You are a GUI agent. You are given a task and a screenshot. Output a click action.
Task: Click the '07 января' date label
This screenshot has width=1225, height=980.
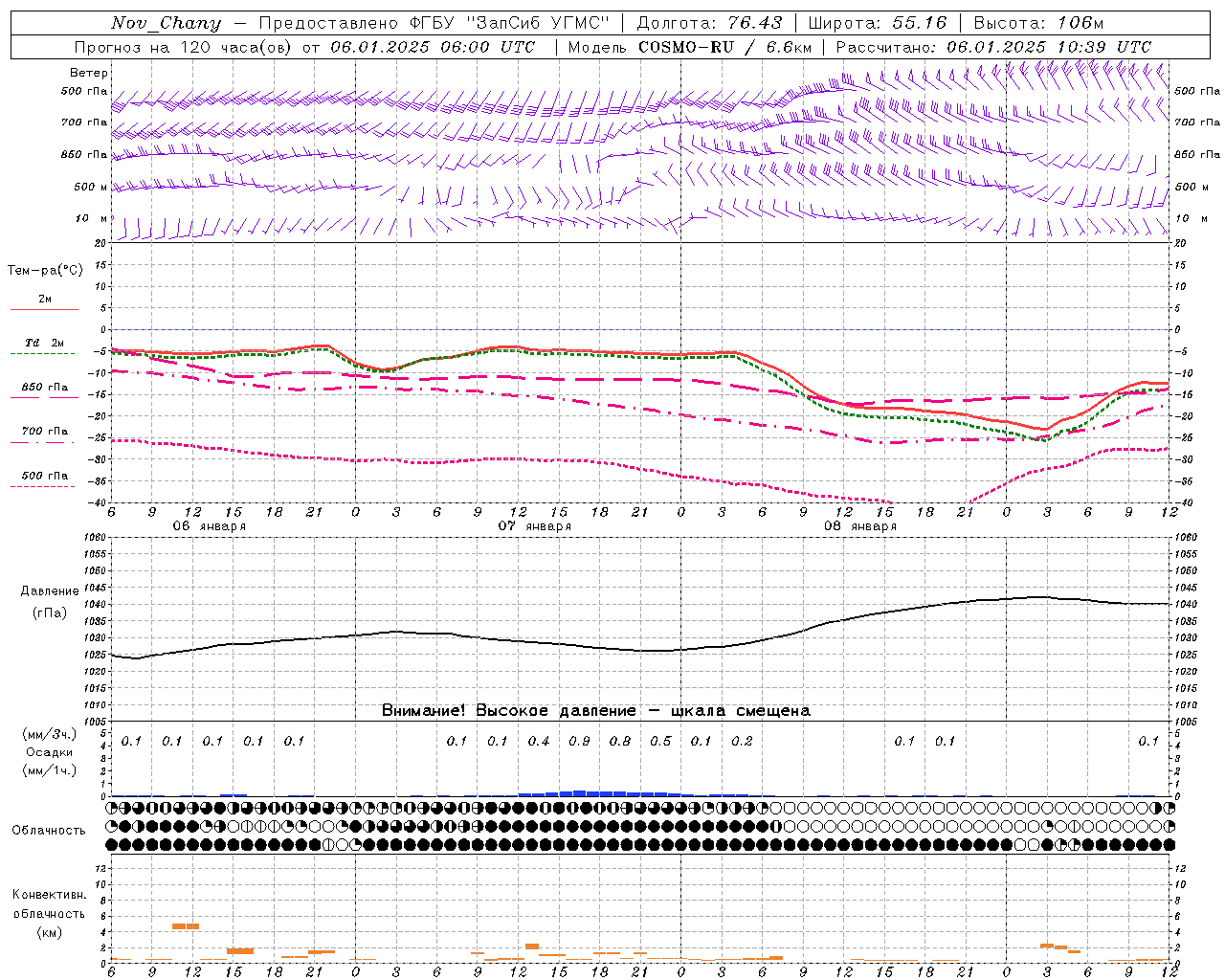click(x=534, y=526)
